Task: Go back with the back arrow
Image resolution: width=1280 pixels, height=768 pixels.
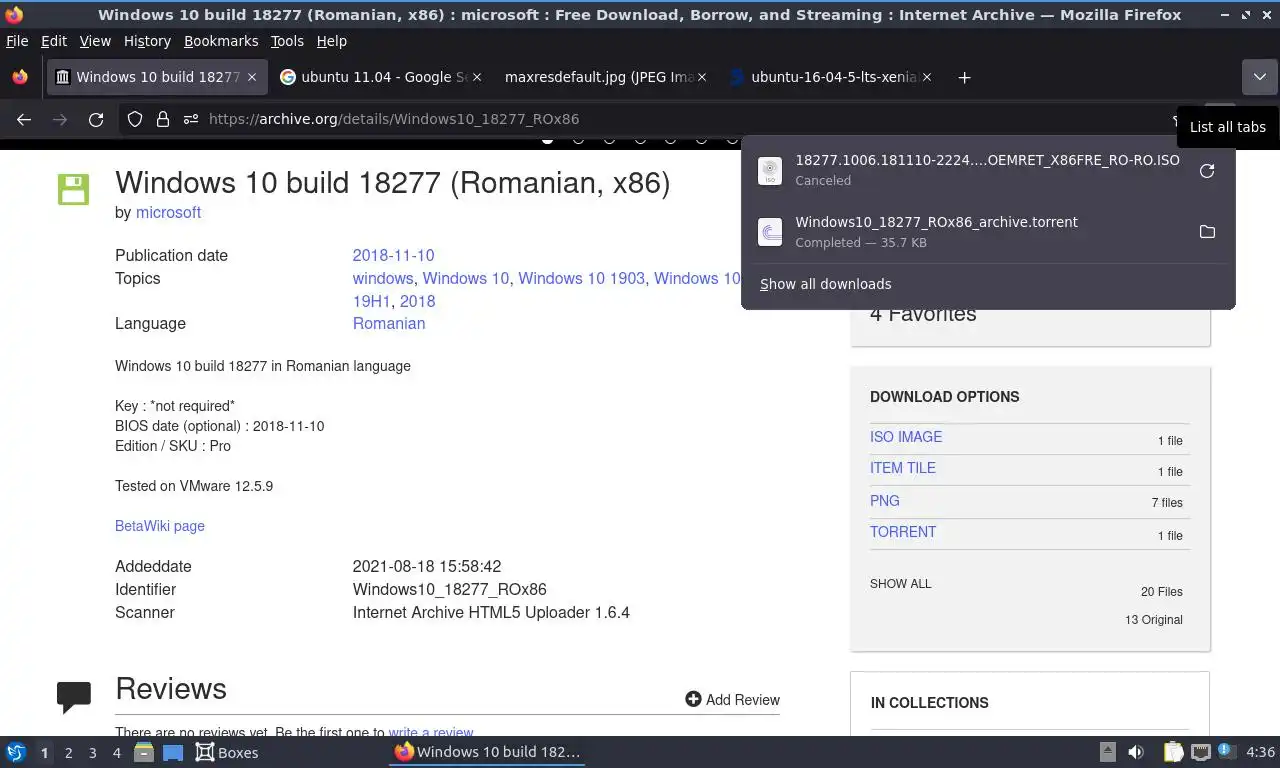Action: click(24, 119)
